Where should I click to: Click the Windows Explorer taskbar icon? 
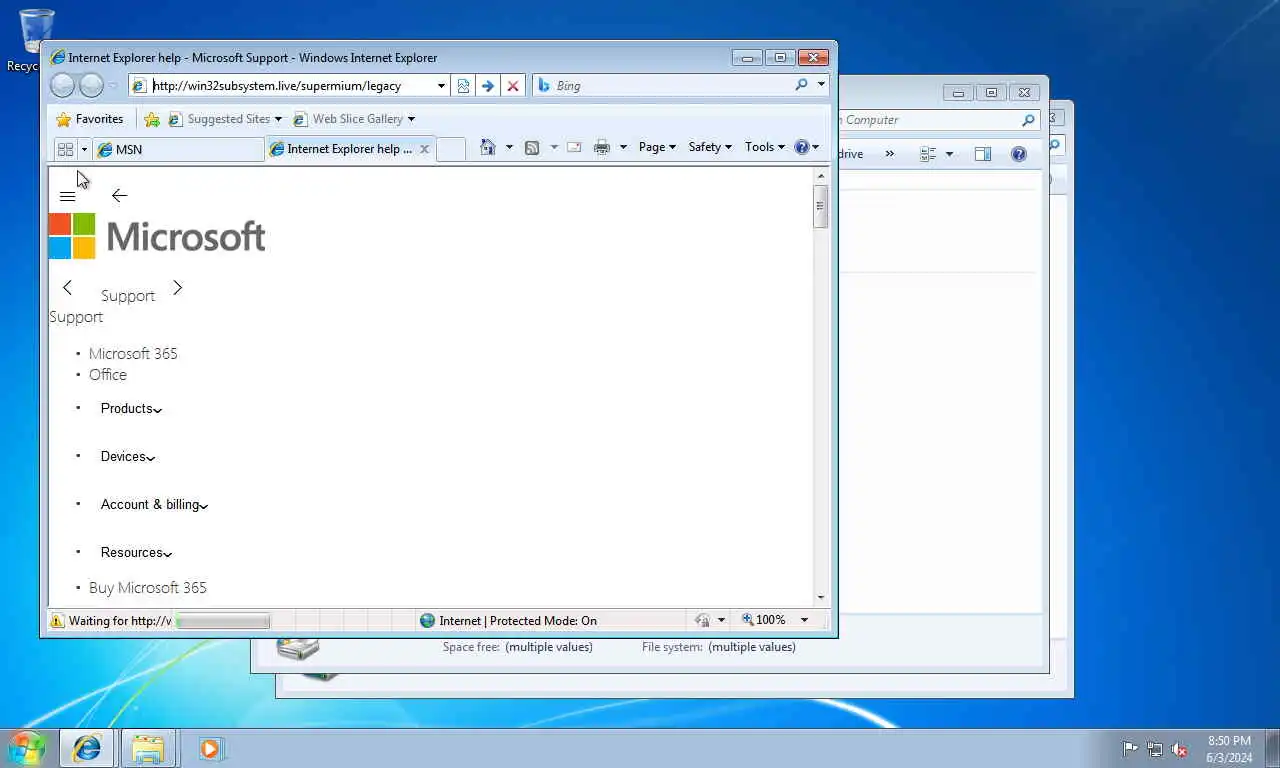[148, 748]
